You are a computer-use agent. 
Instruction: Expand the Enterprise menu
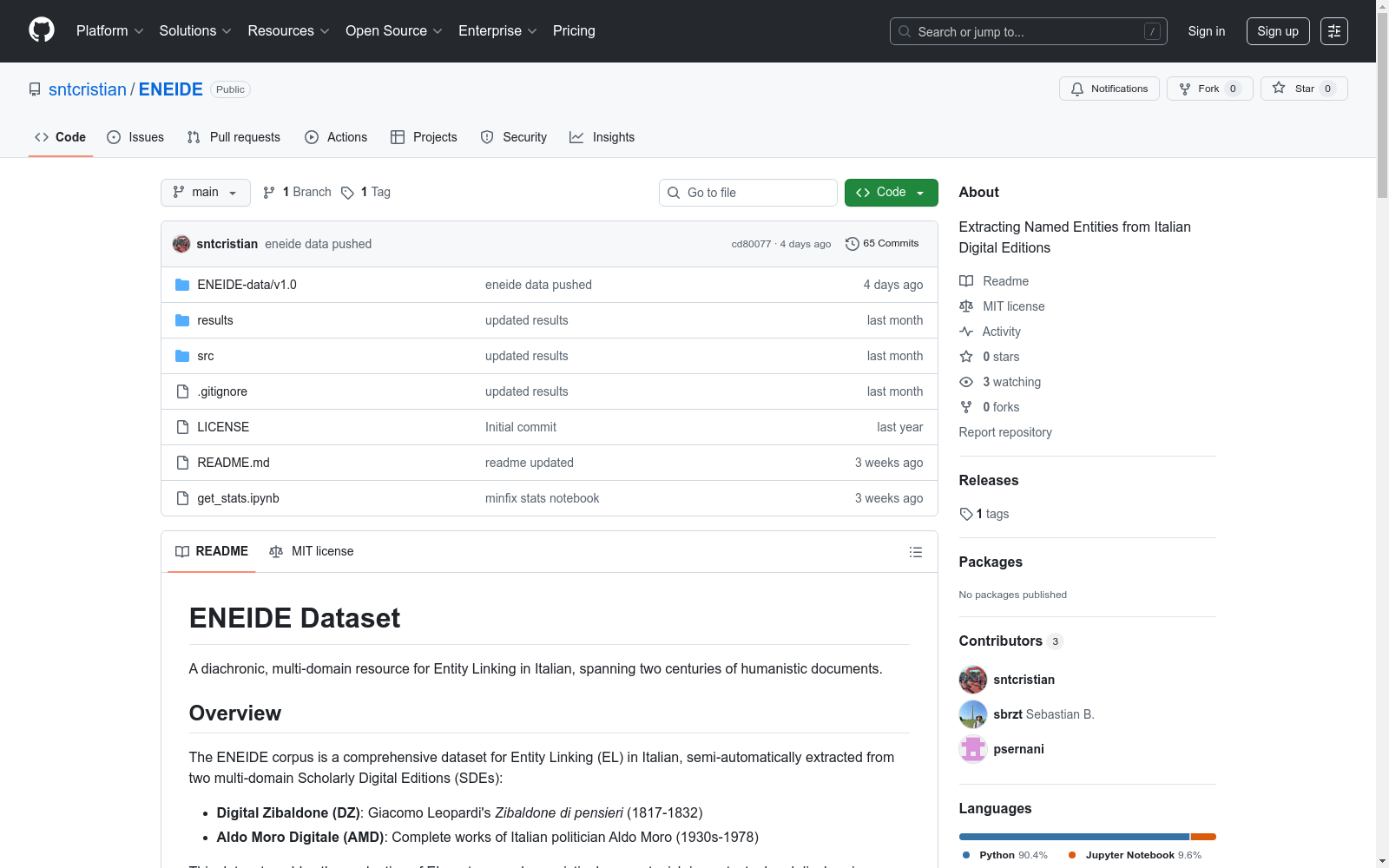[498, 31]
